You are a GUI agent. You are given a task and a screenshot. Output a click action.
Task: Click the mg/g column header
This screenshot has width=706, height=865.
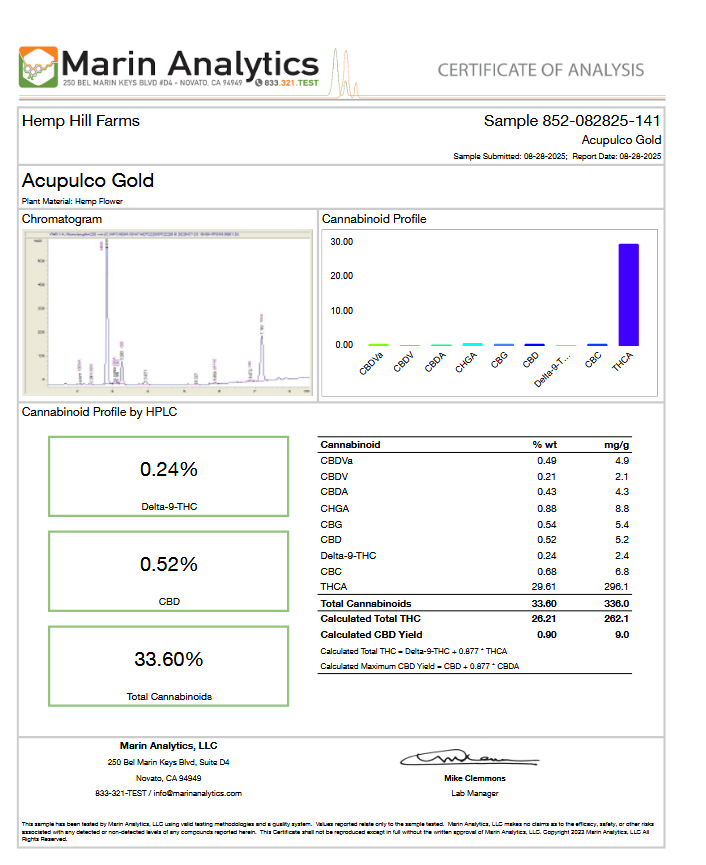tap(620, 444)
